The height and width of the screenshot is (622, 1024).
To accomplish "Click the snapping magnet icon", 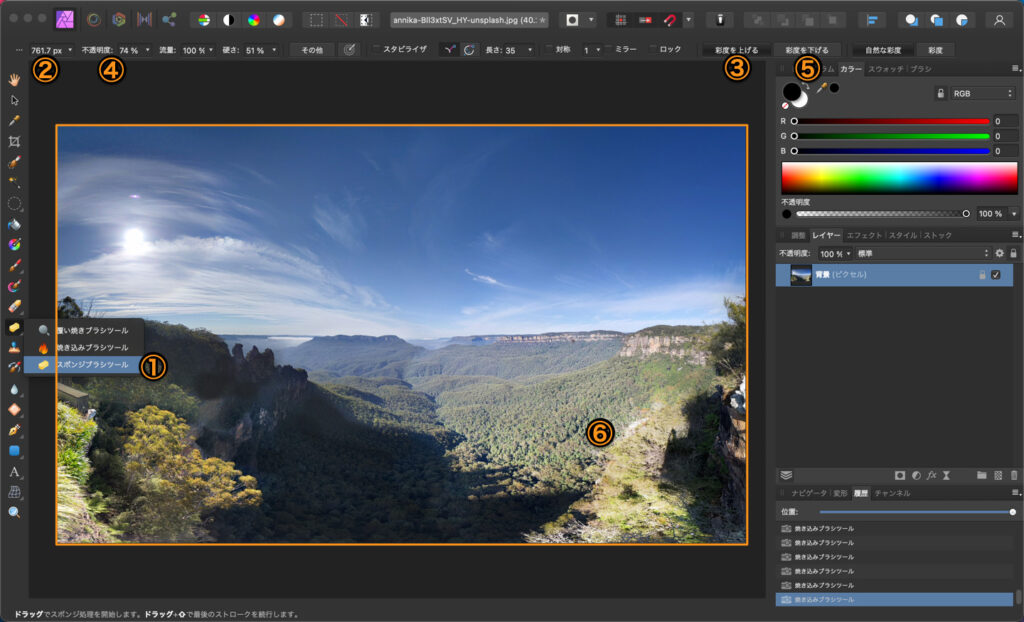I will pyautogui.click(x=669, y=19).
